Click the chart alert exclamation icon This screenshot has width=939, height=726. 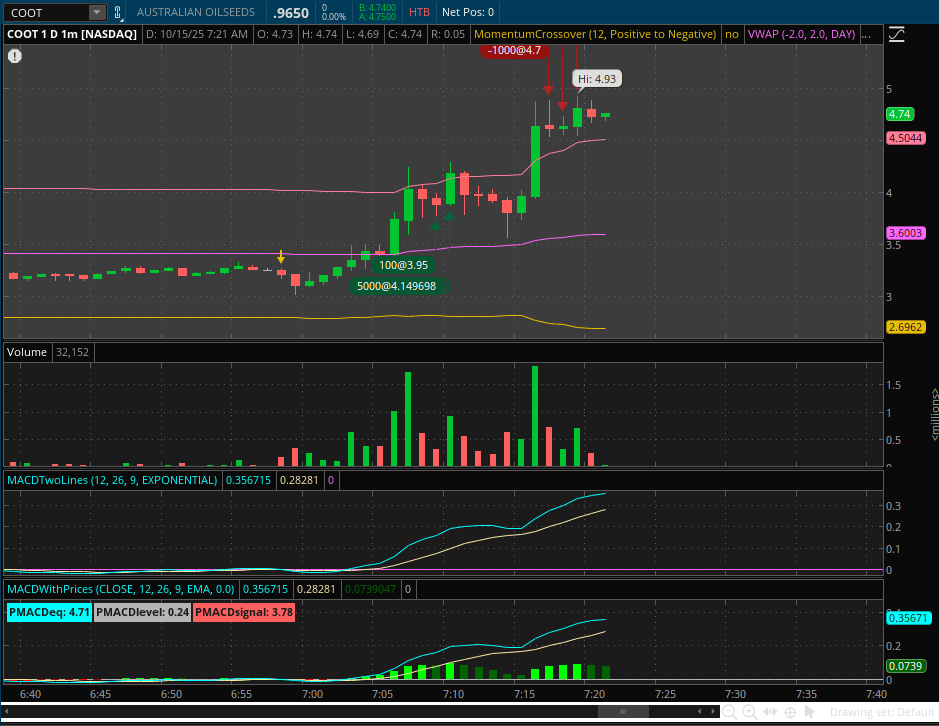coord(15,56)
